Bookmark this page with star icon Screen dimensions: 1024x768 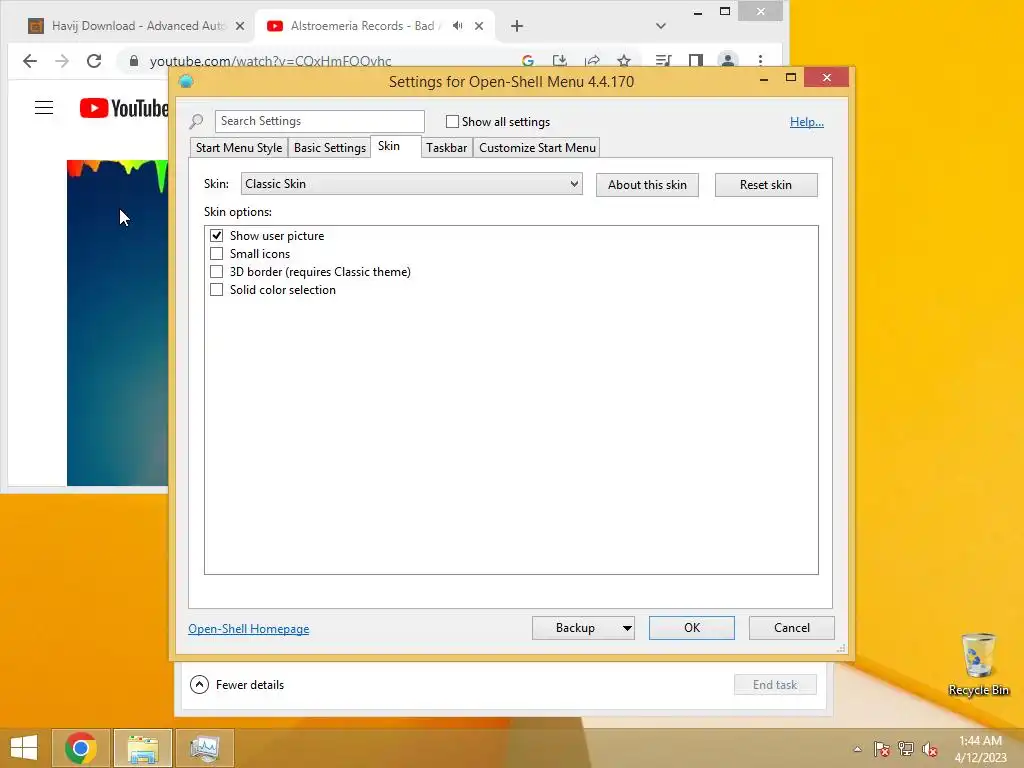[x=624, y=61]
